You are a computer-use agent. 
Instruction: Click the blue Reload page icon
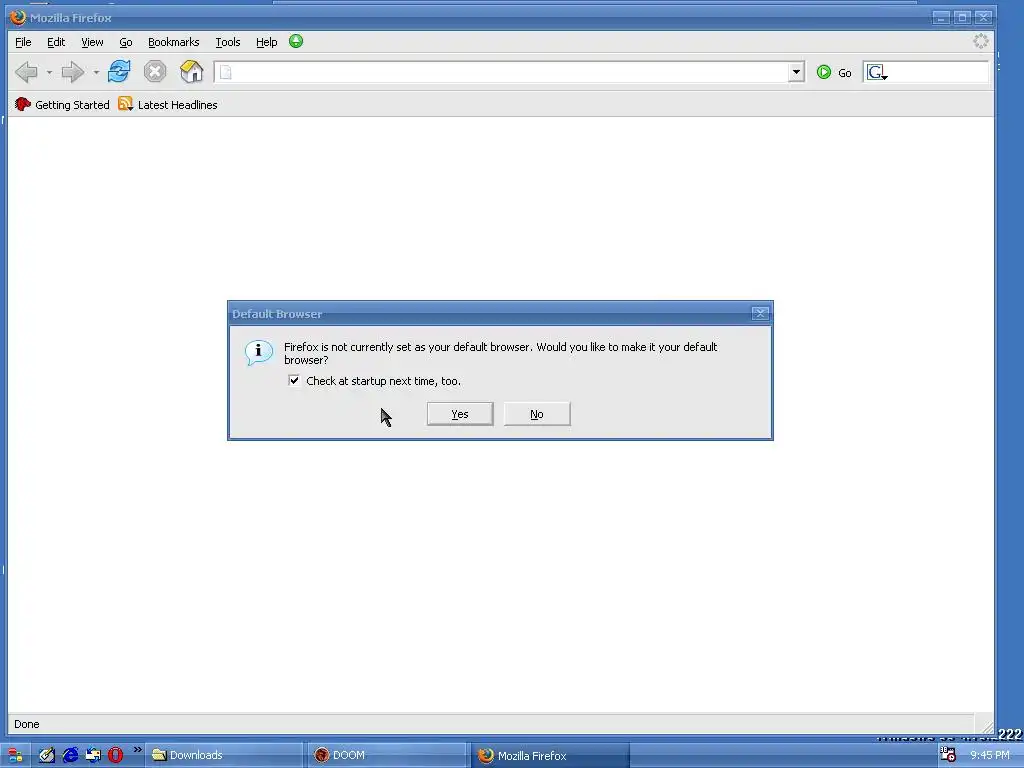coord(119,71)
